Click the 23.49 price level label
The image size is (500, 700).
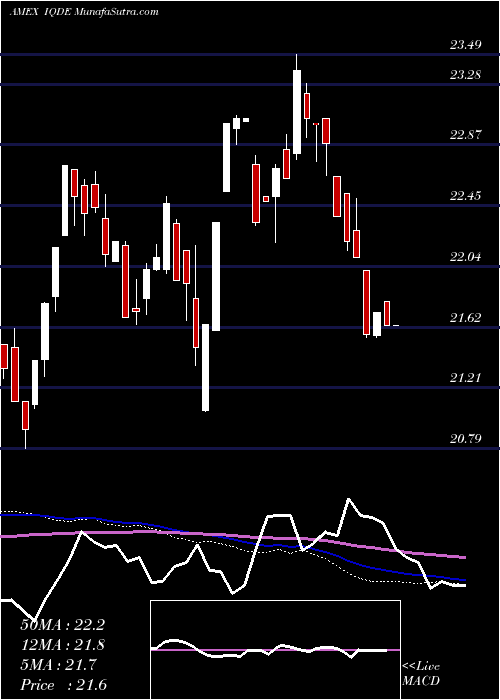(x=466, y=45)
